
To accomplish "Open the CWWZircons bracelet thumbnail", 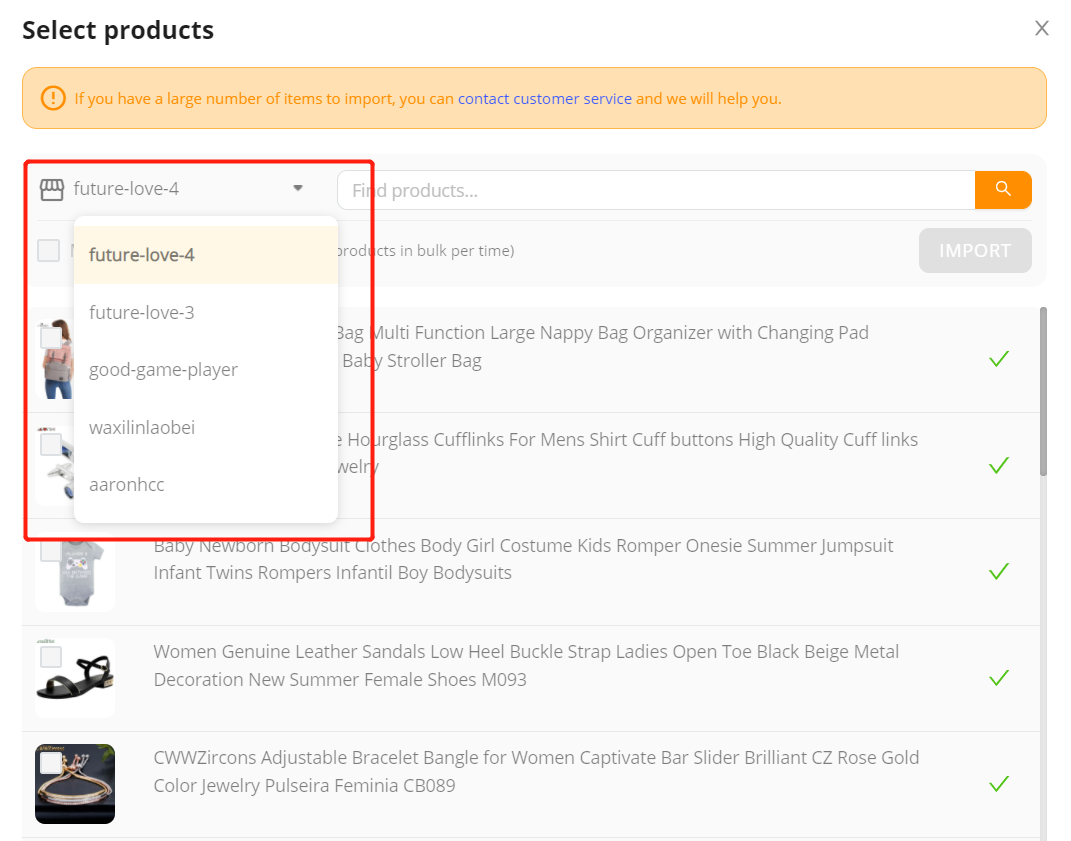I will coord(75,784).
